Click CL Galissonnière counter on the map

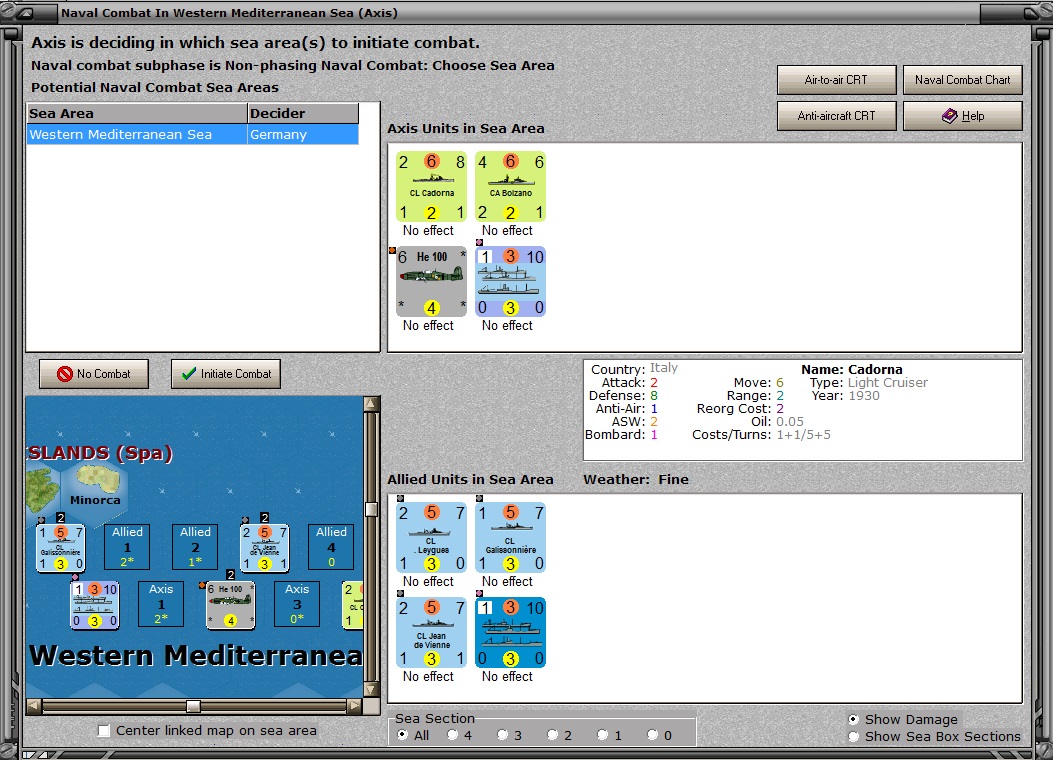[60, 548]
